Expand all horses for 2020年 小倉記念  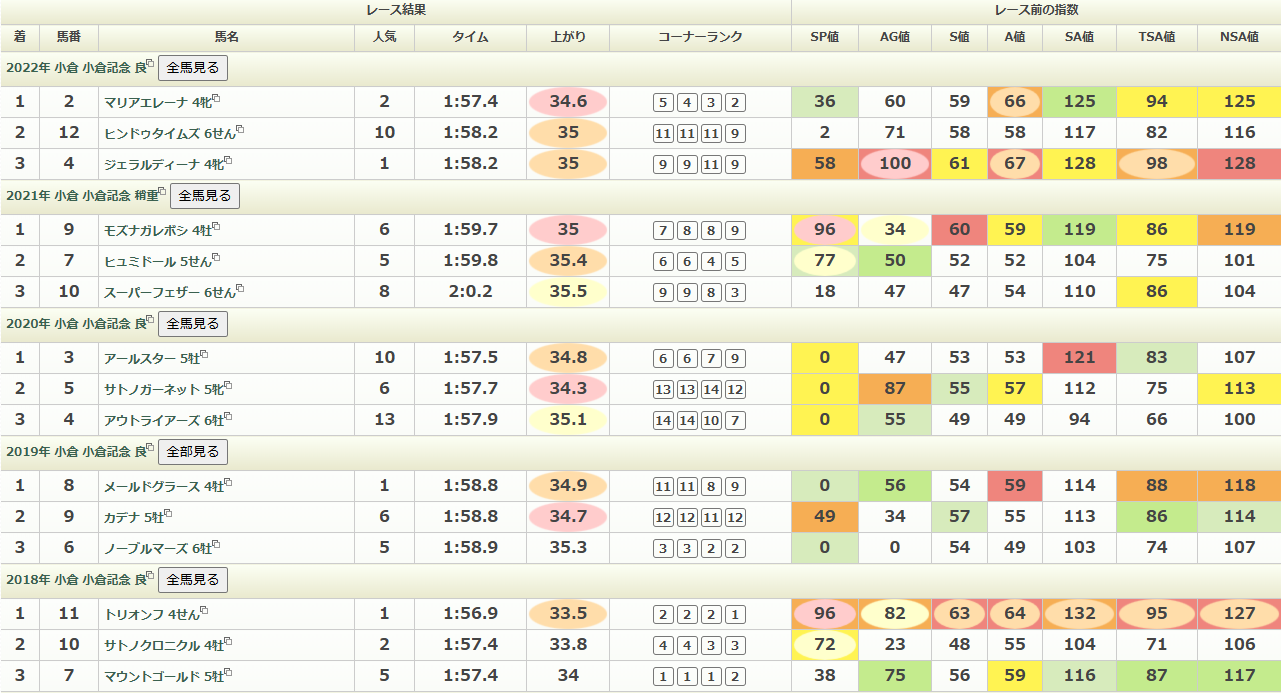(x=192, y=324)
